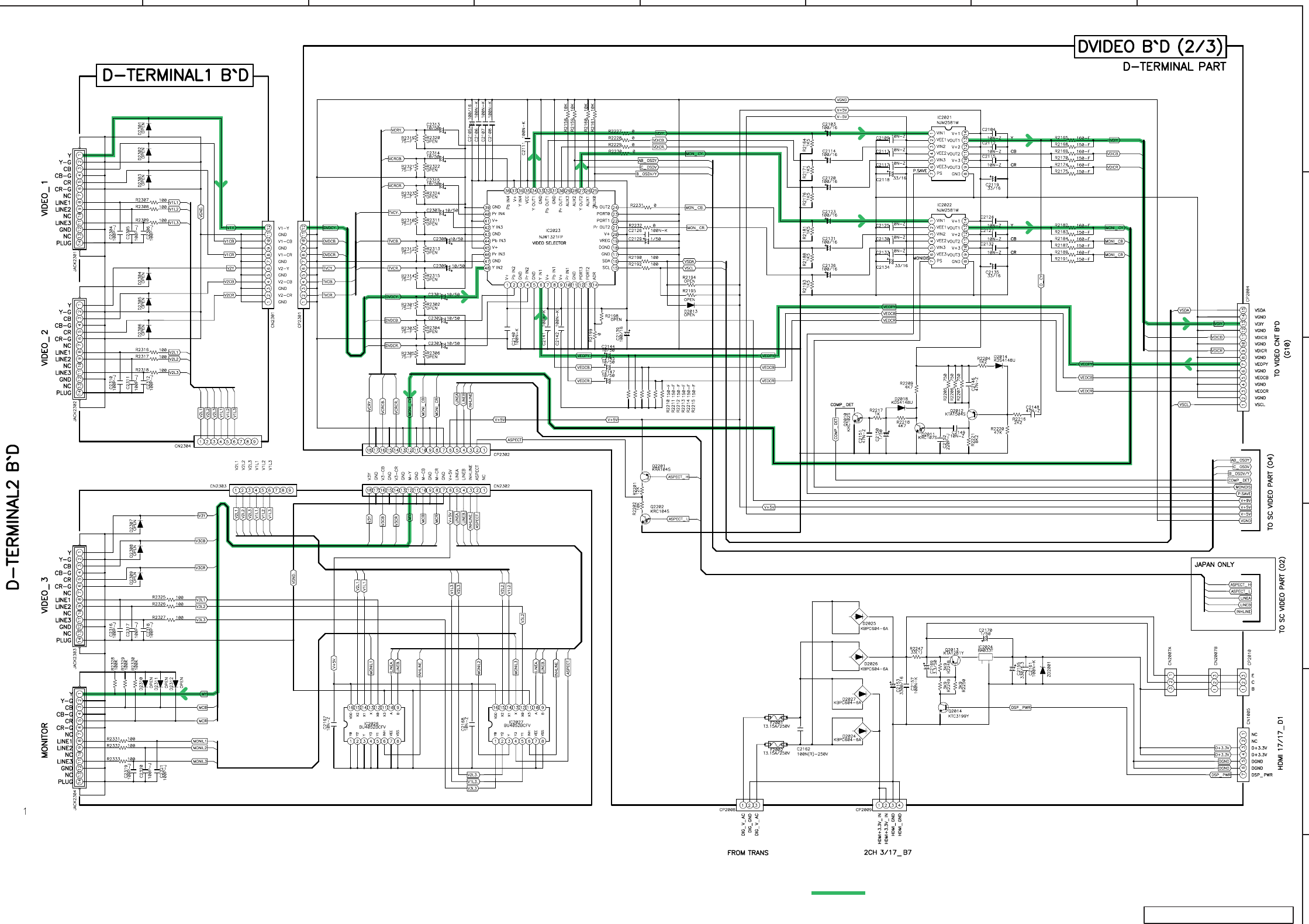Select the IC2022 NJM2581M amplifier block

[948, 241]
